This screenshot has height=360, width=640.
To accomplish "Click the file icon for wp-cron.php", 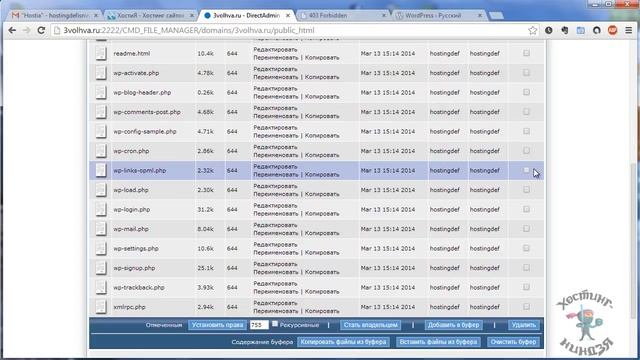I will tap(101, 151).
